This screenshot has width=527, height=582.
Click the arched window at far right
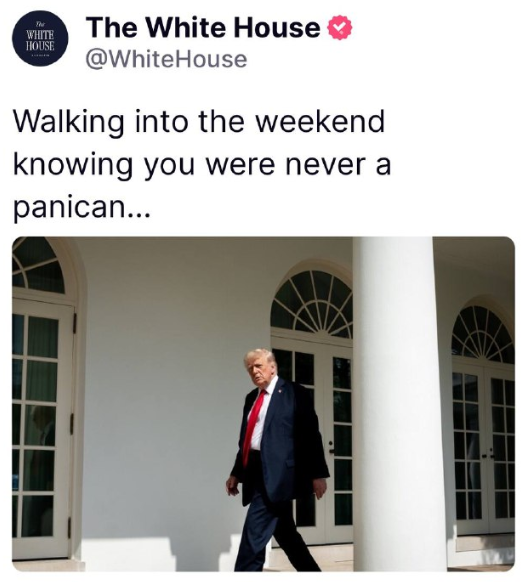tap(482, 334)
